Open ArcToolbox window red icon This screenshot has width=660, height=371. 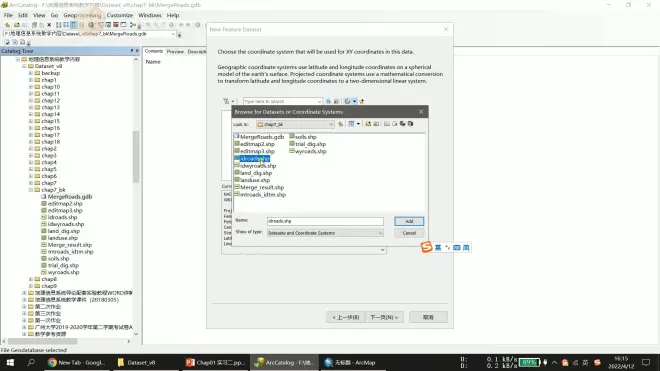click(x=115, y=25)
